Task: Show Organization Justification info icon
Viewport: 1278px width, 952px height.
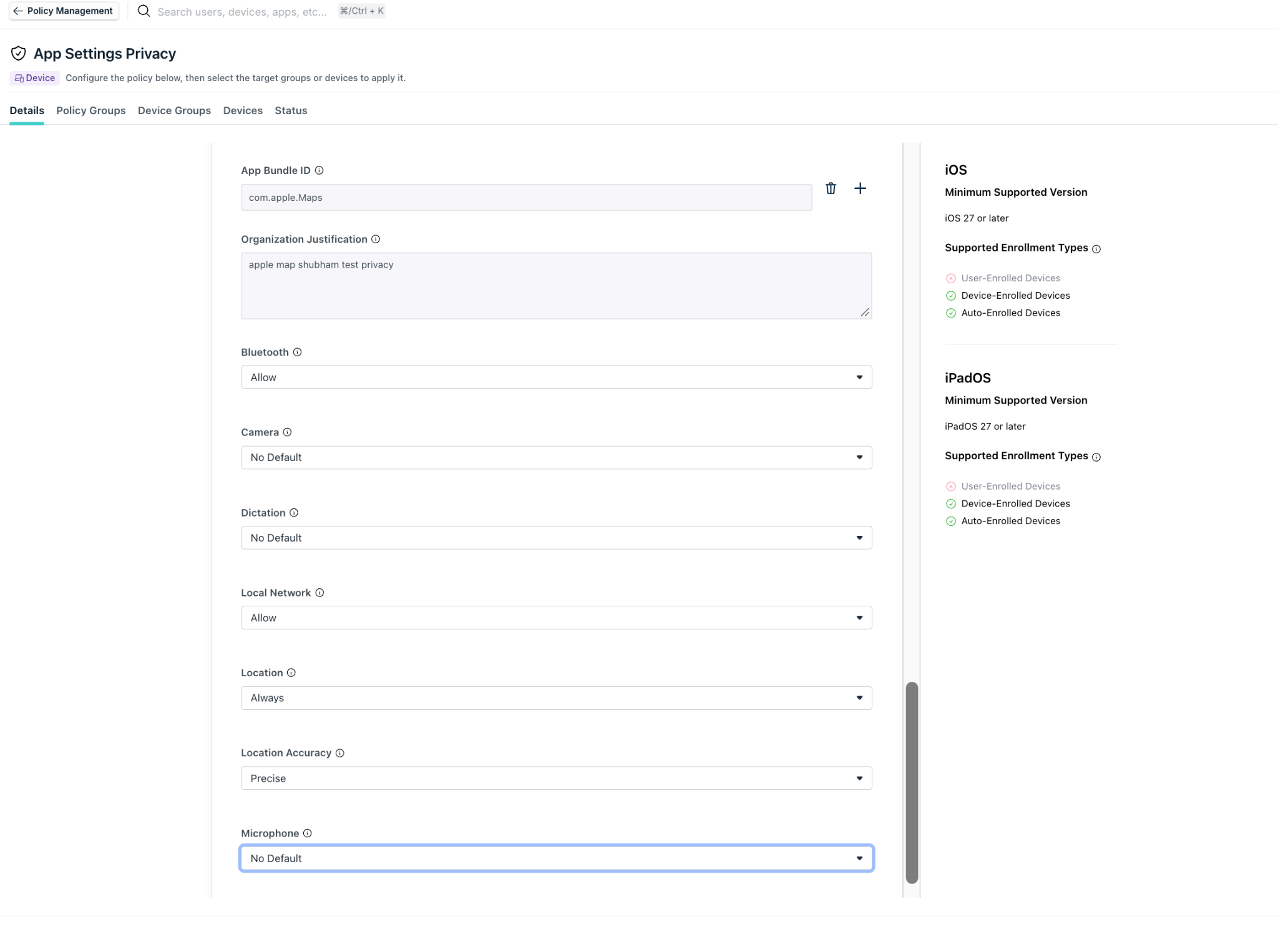Action: (376, 239)
